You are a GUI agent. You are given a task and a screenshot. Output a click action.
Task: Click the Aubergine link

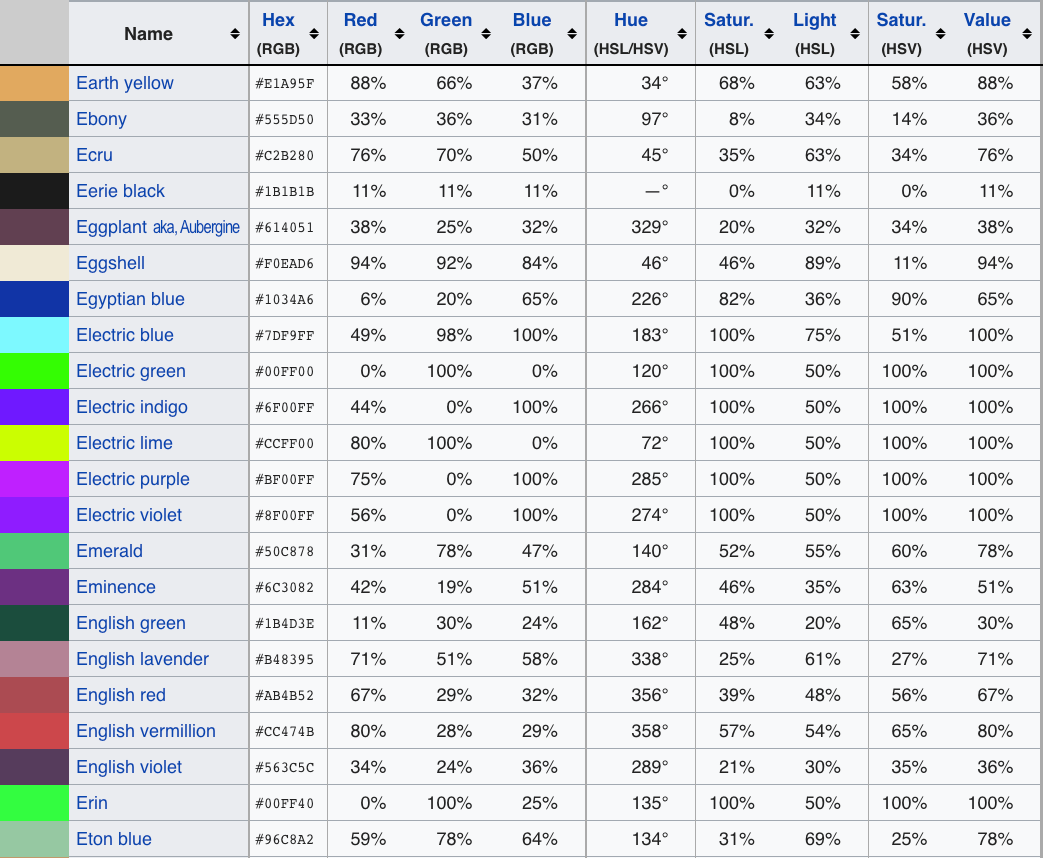(210, 227)
